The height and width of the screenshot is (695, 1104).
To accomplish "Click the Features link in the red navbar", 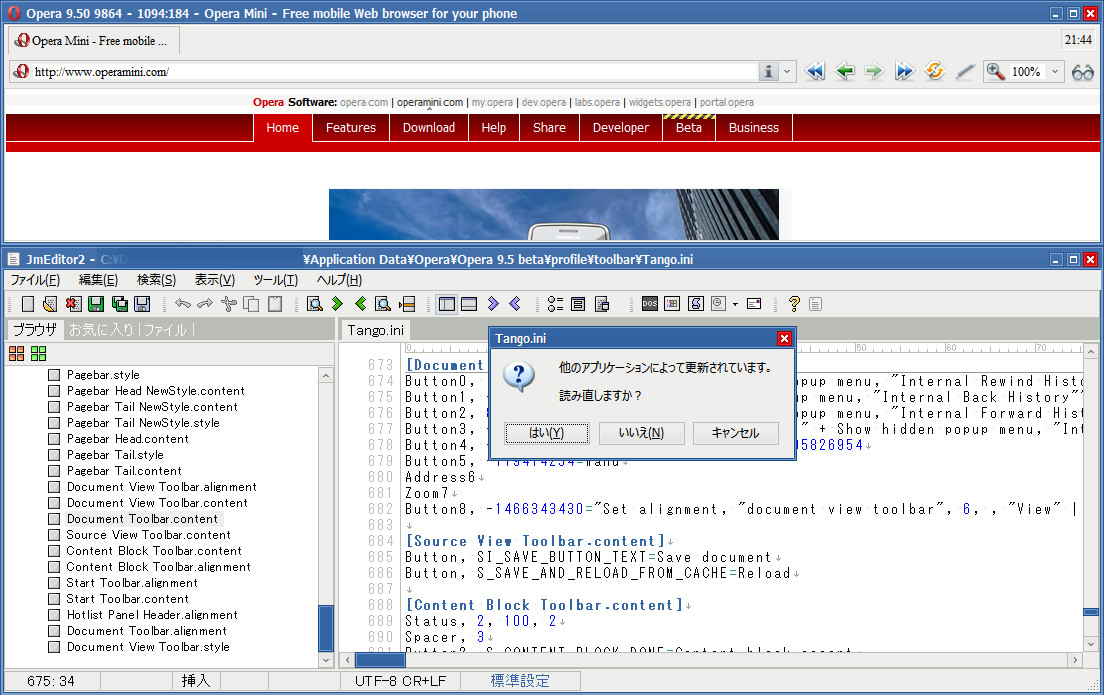I will (351, 127).
